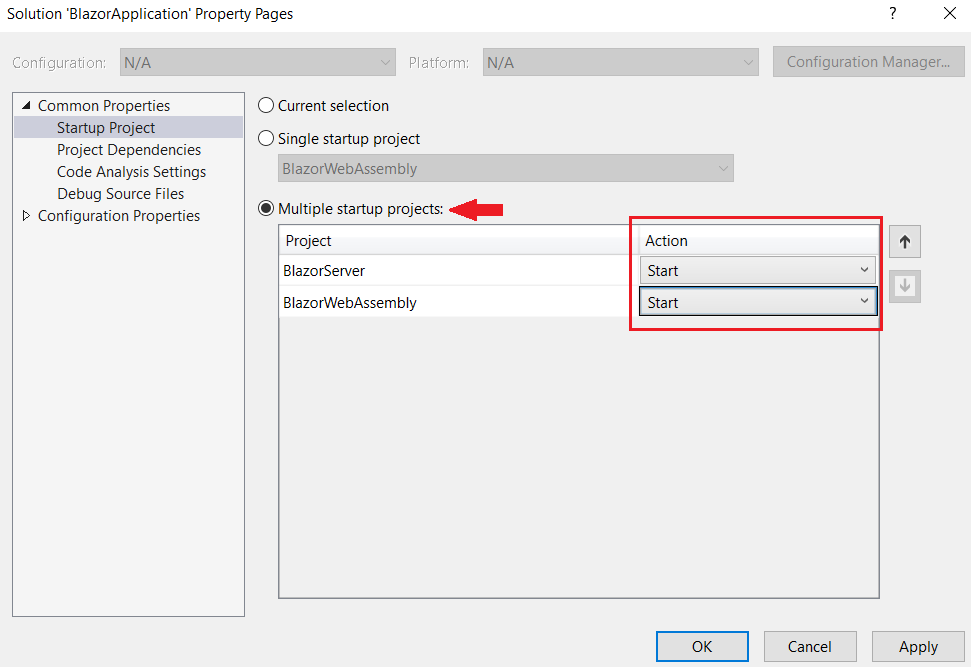Open Debug Source Files page
Viewport: 971px width, 667px height.
[x=120, y=194]
